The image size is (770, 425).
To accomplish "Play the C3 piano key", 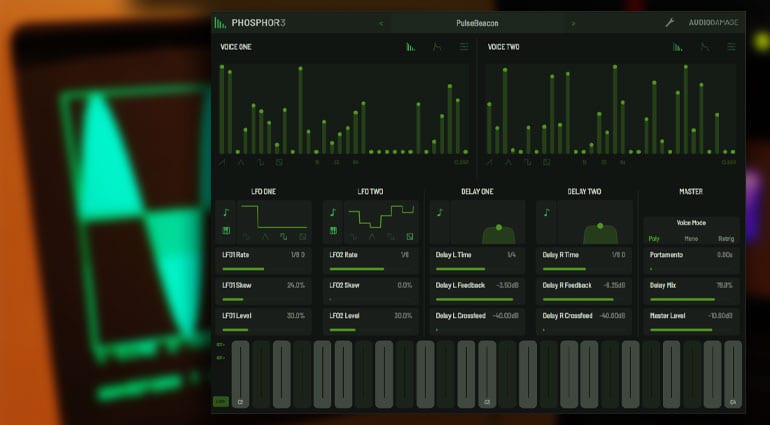I will click(x=487, y=374).
